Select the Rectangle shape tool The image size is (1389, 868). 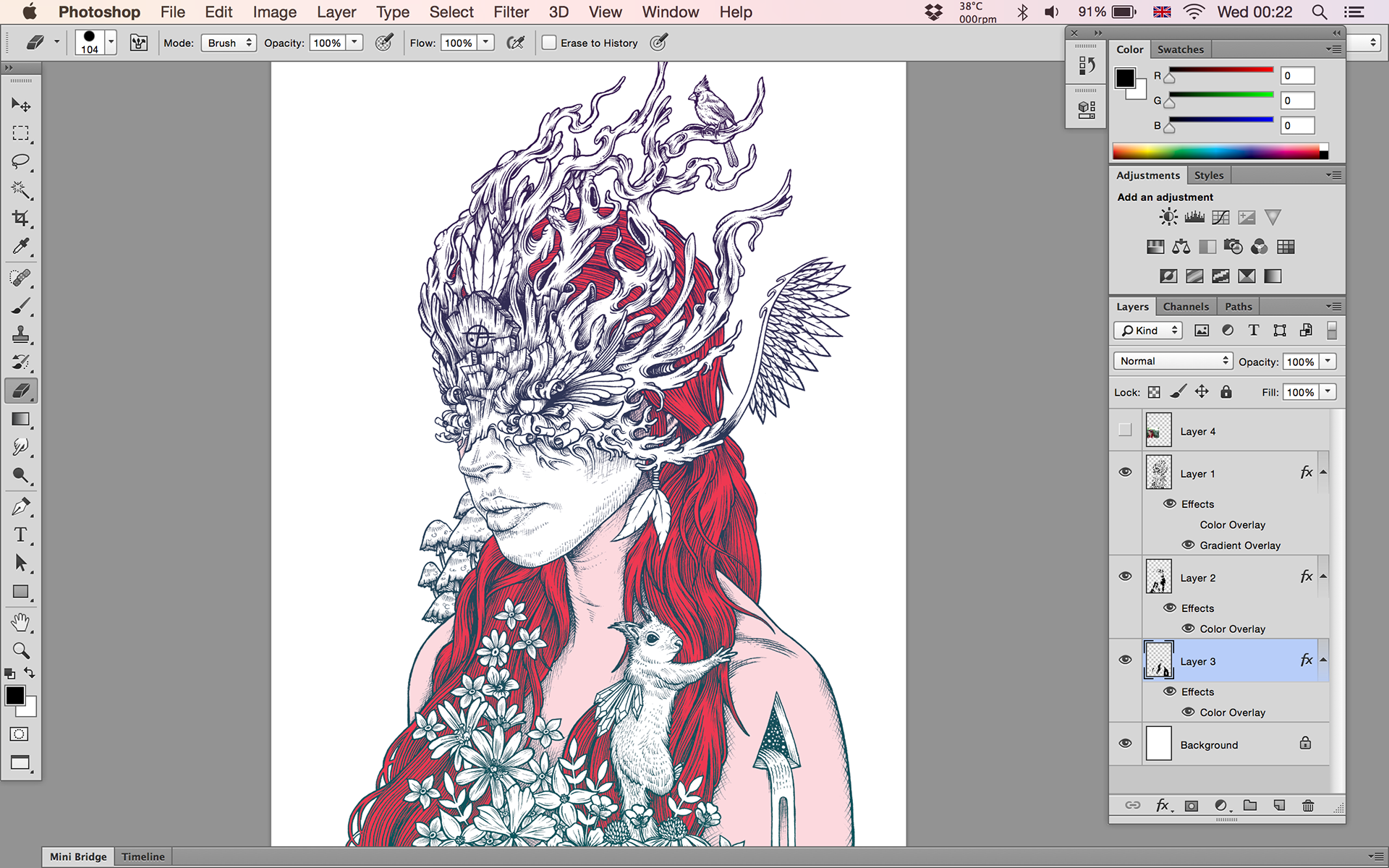pyautogui.click(x=20, y=592)
